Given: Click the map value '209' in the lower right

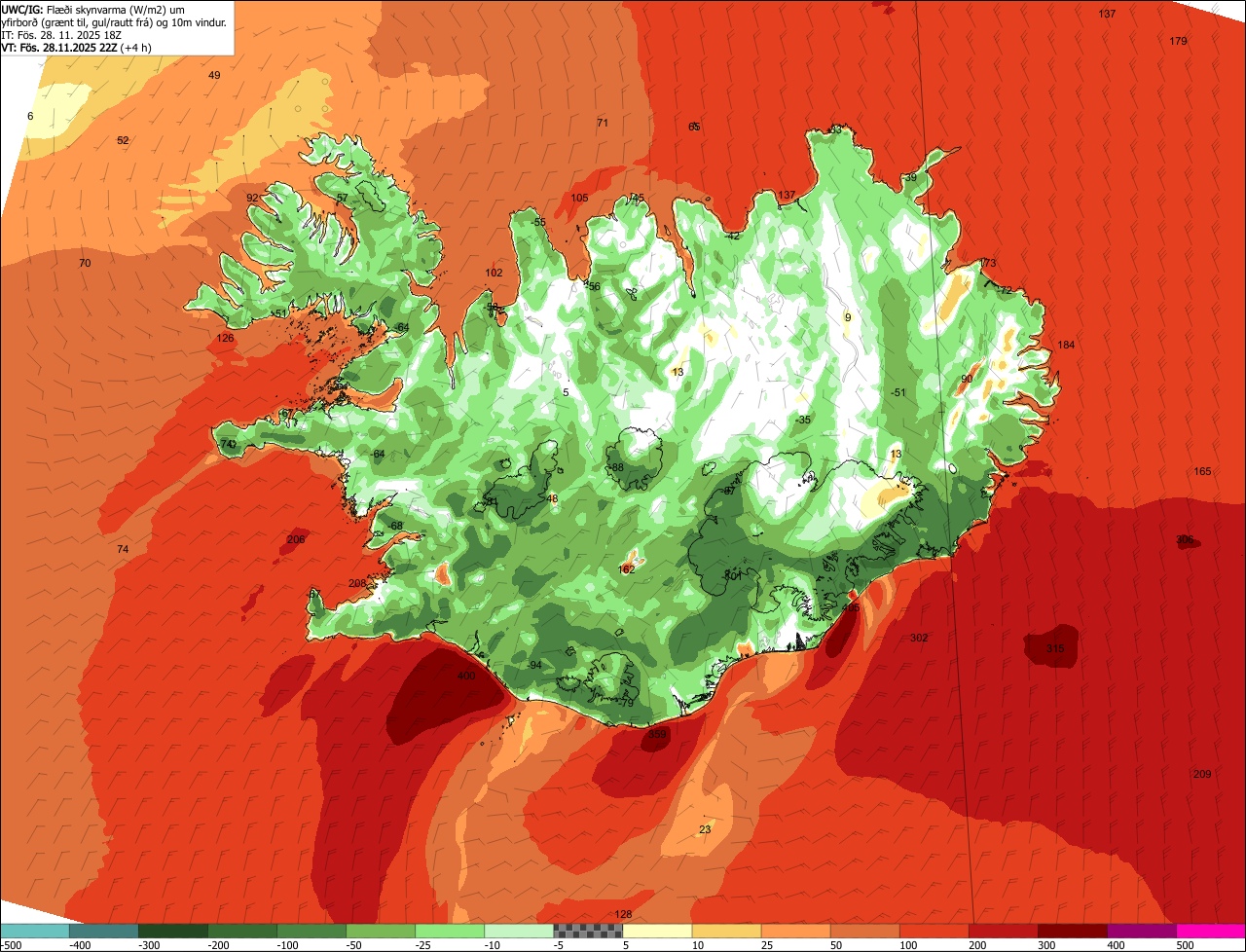Looking at the screenshot, I should (1202, 774).
